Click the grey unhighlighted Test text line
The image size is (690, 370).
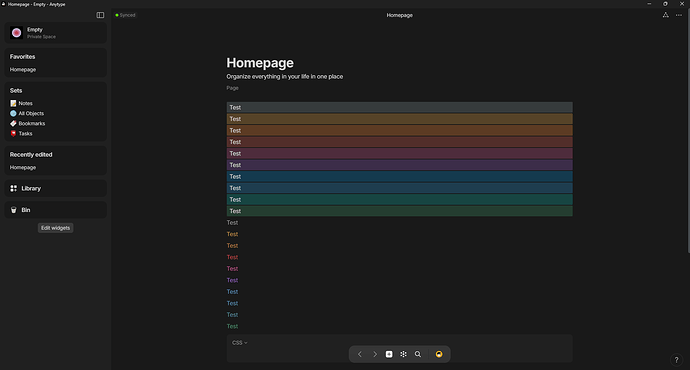click(232, 223)
